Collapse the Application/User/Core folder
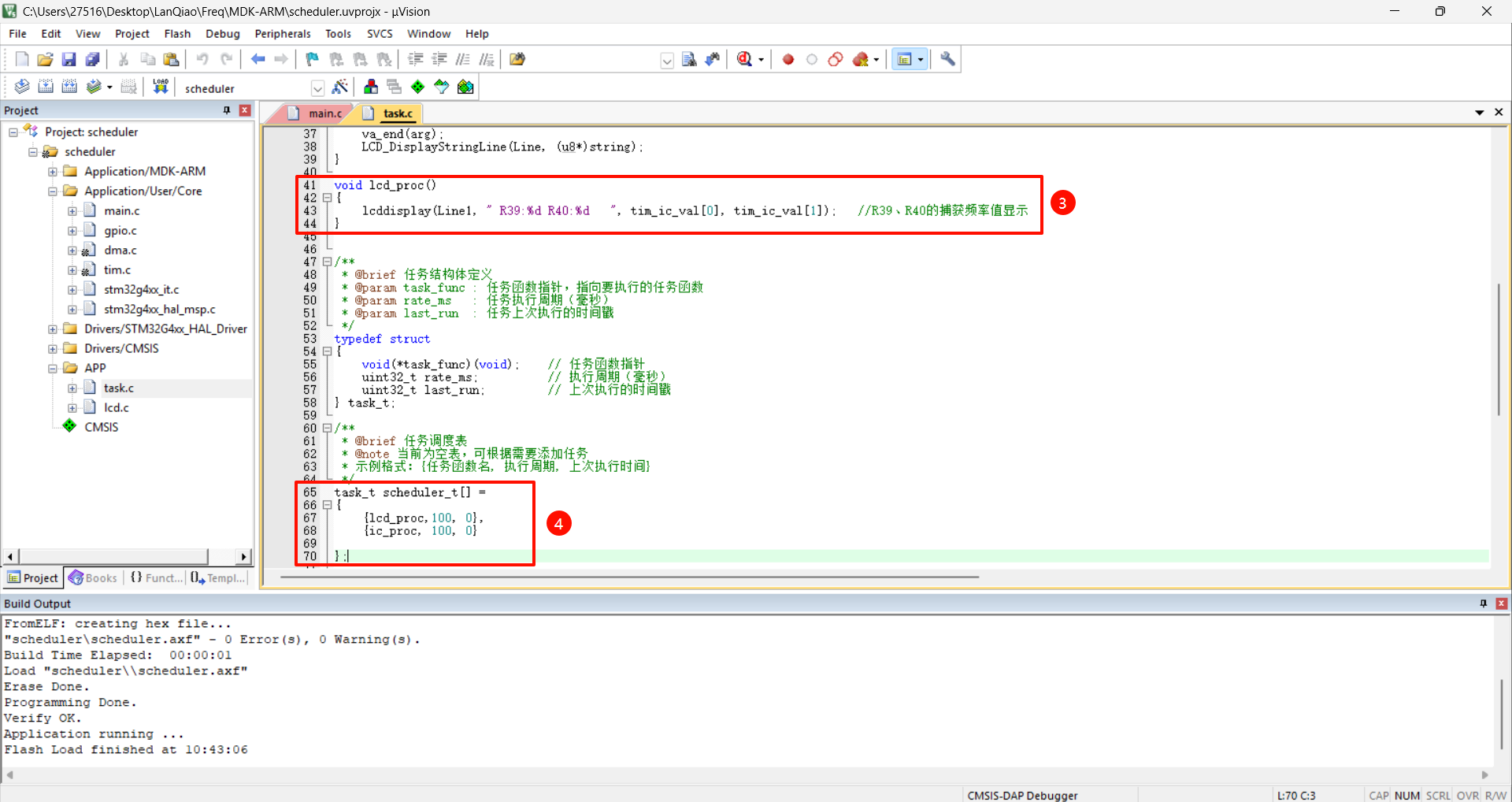Image resolution: width=1512 pixels, height=802 pixels. click(53, 191)
